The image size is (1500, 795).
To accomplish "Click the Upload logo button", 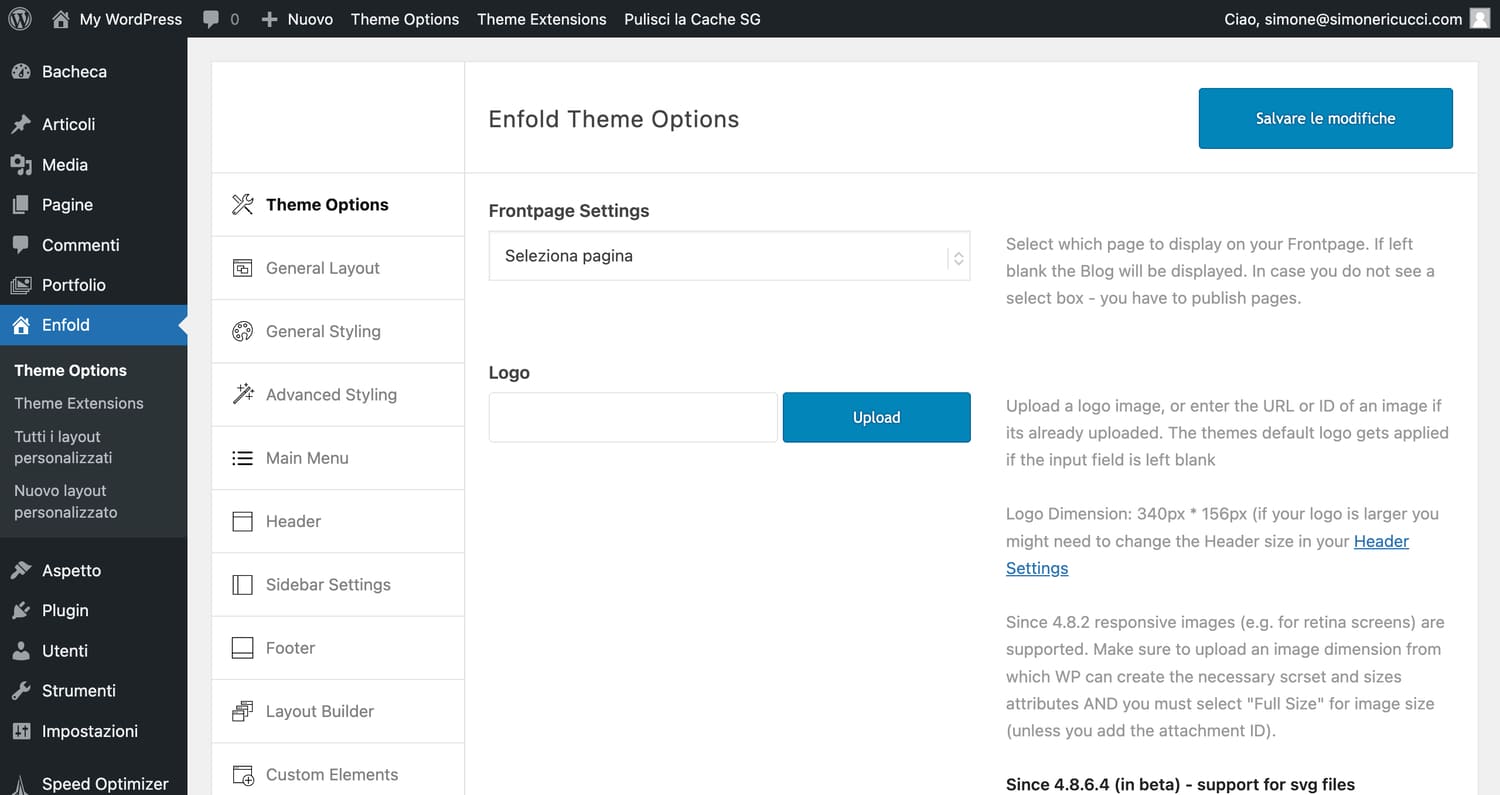I will click(876, 417).
